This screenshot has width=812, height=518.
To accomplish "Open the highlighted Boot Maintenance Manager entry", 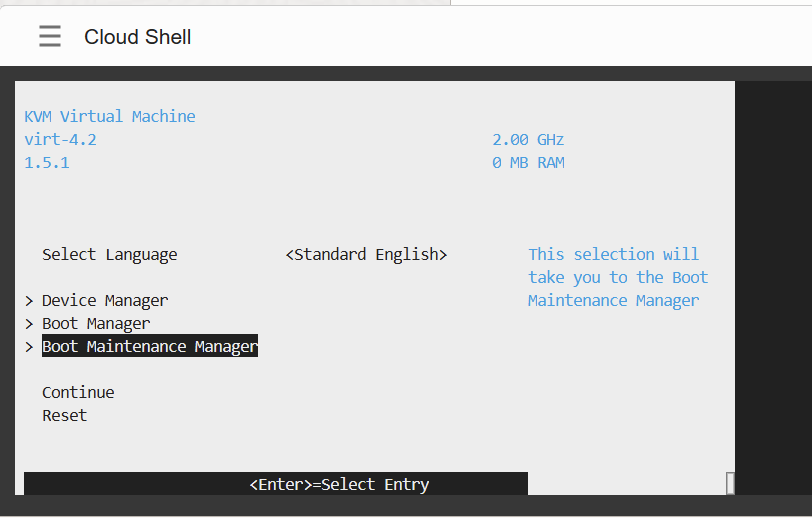I will coord(150,347).
